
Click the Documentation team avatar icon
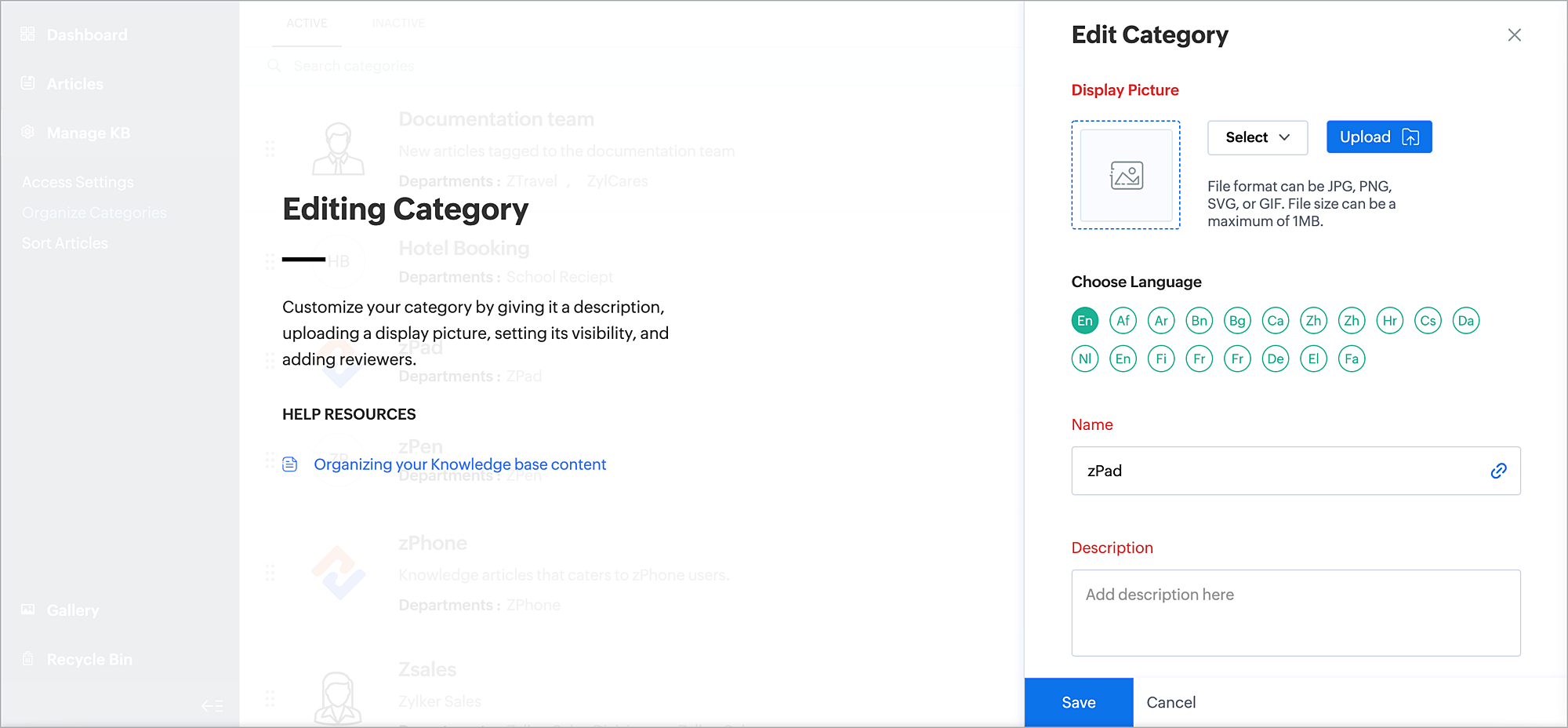tap(338, 148)
